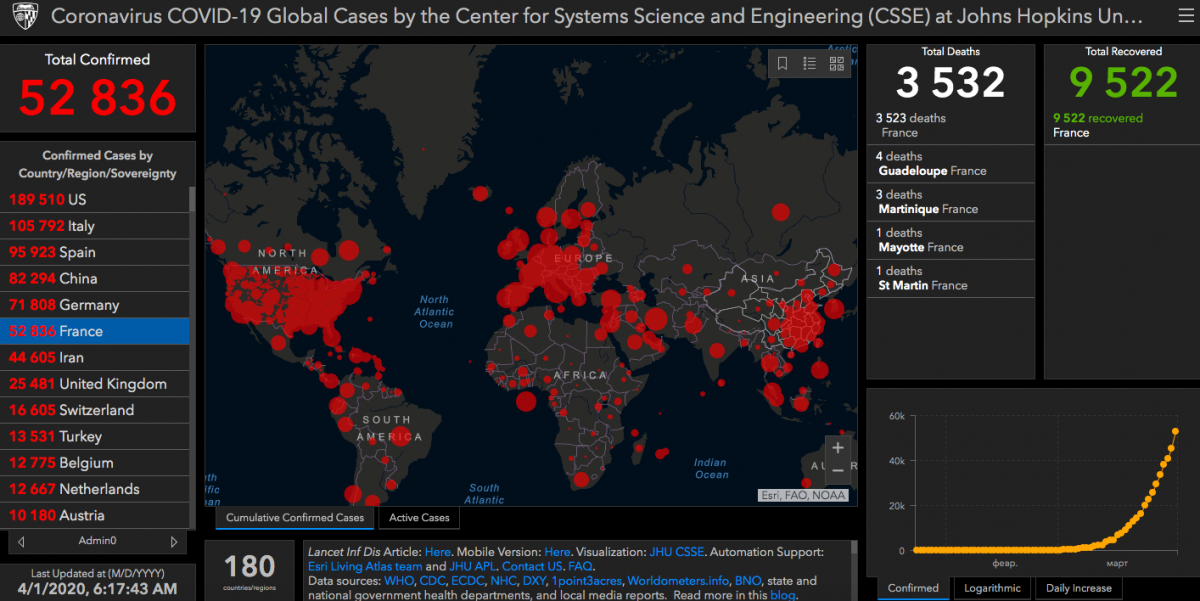This screenshot has height=601, width=1200.
Task: Zoom in on the map
Action: click(838, 447)
